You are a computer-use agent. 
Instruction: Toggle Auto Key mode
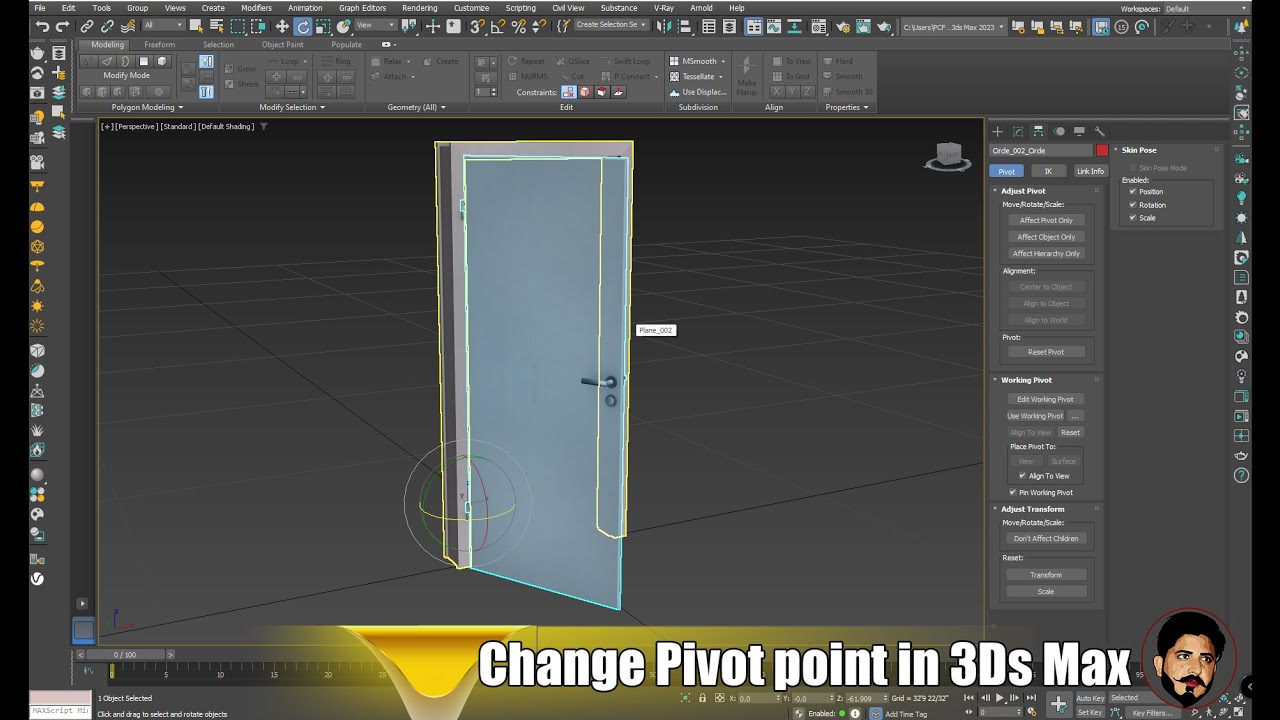tap(1090, 698)
